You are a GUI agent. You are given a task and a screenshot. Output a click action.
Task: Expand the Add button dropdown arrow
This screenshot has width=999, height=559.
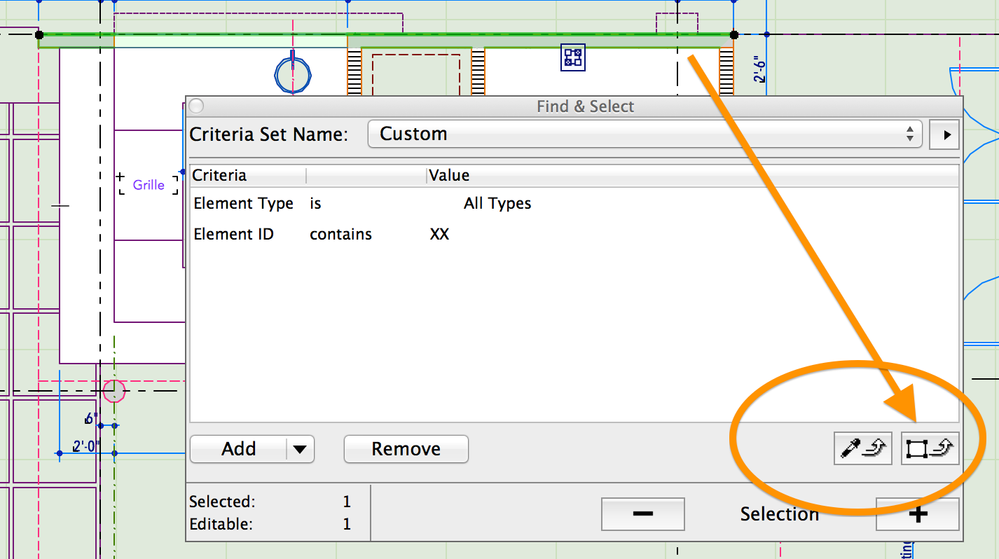pos(300,449)
